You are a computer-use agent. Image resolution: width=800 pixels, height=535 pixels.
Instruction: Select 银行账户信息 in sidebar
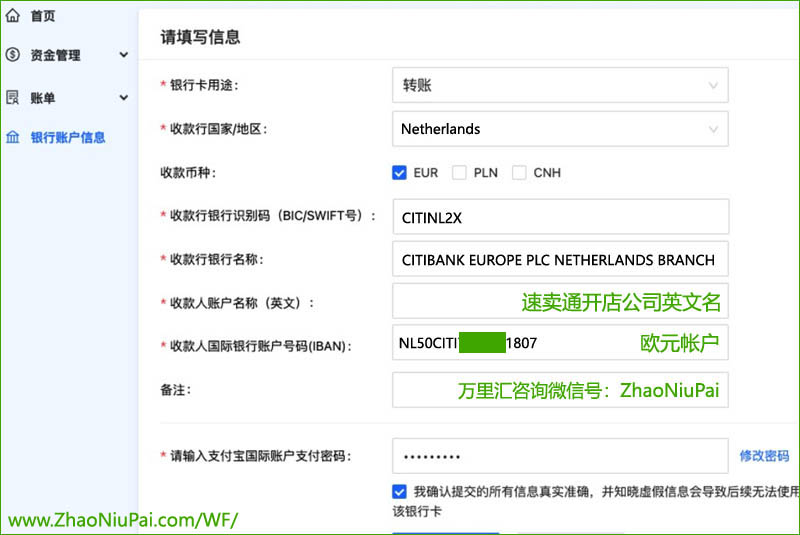pos(68,137)
